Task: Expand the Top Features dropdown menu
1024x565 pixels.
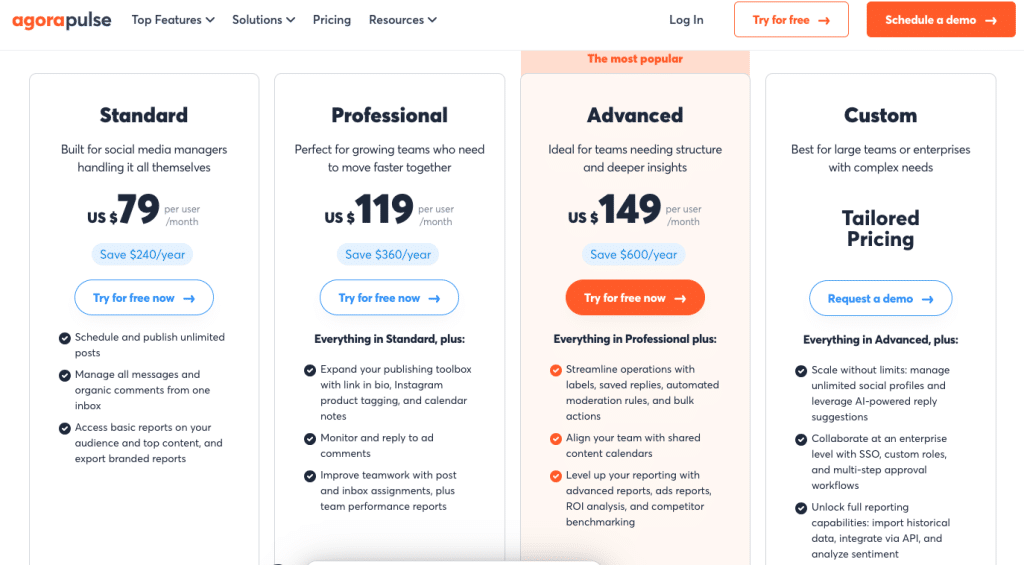Action: pos(173,20)
